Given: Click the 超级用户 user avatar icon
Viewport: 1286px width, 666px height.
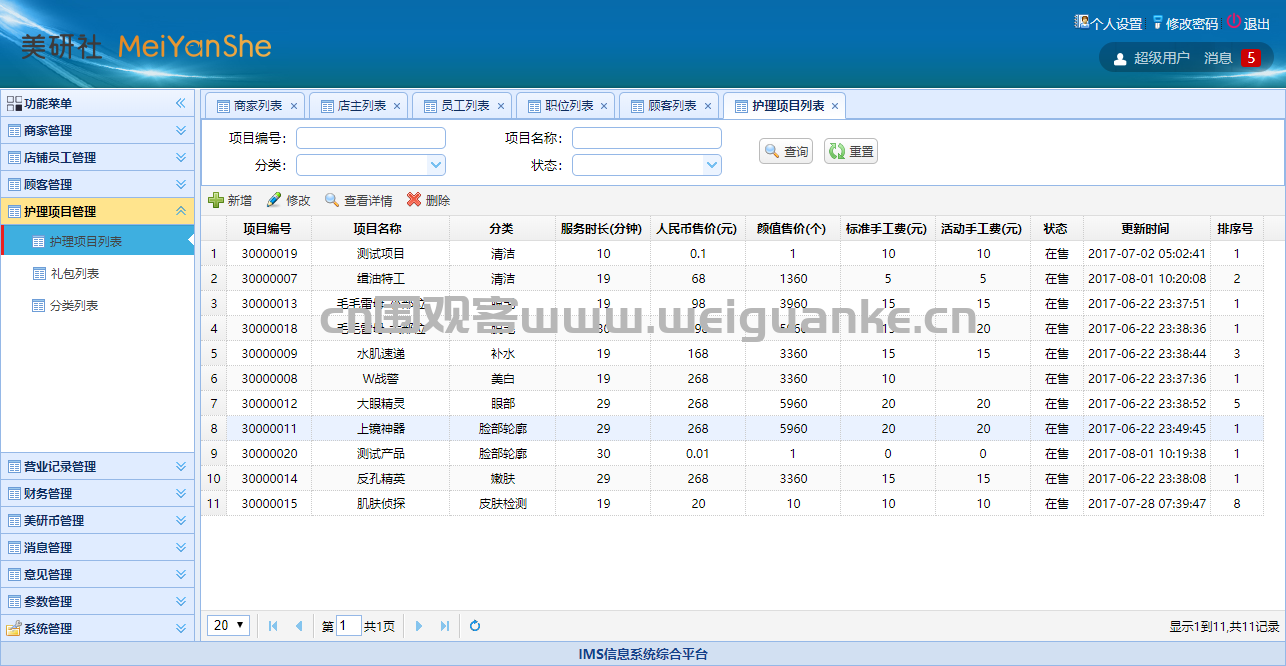Looking at the screenshot, I should (x=1120, y=58).
